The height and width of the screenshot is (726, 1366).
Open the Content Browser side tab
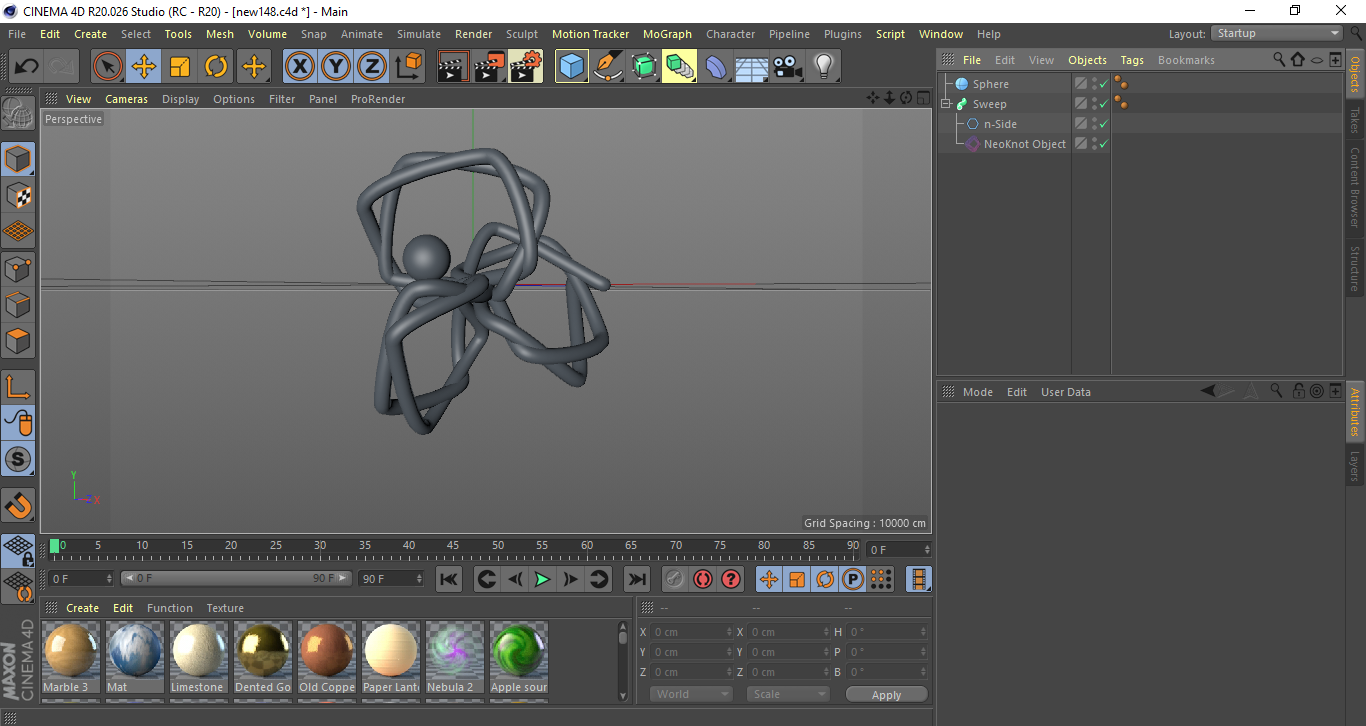click(1355, 188)
